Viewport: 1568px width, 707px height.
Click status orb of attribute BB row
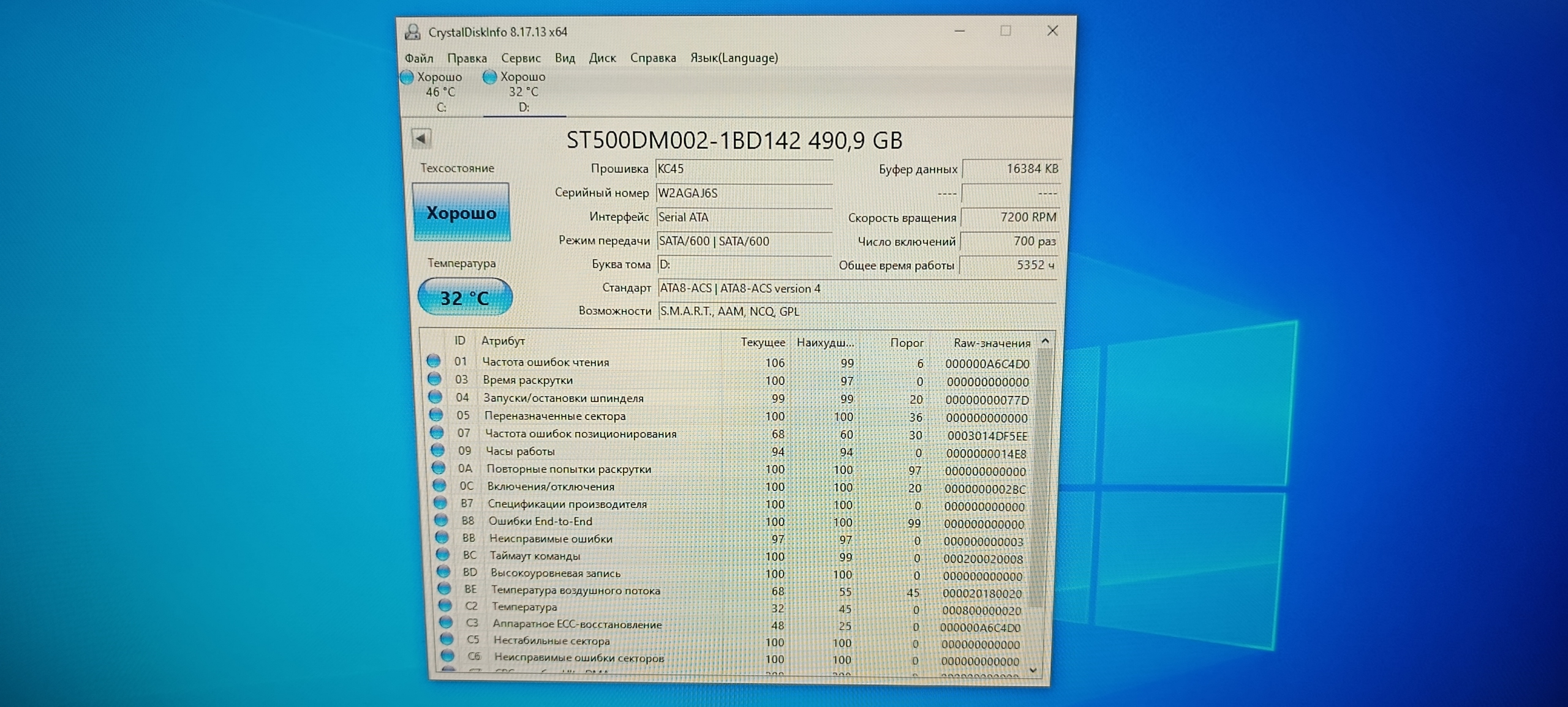coord(442,537)
